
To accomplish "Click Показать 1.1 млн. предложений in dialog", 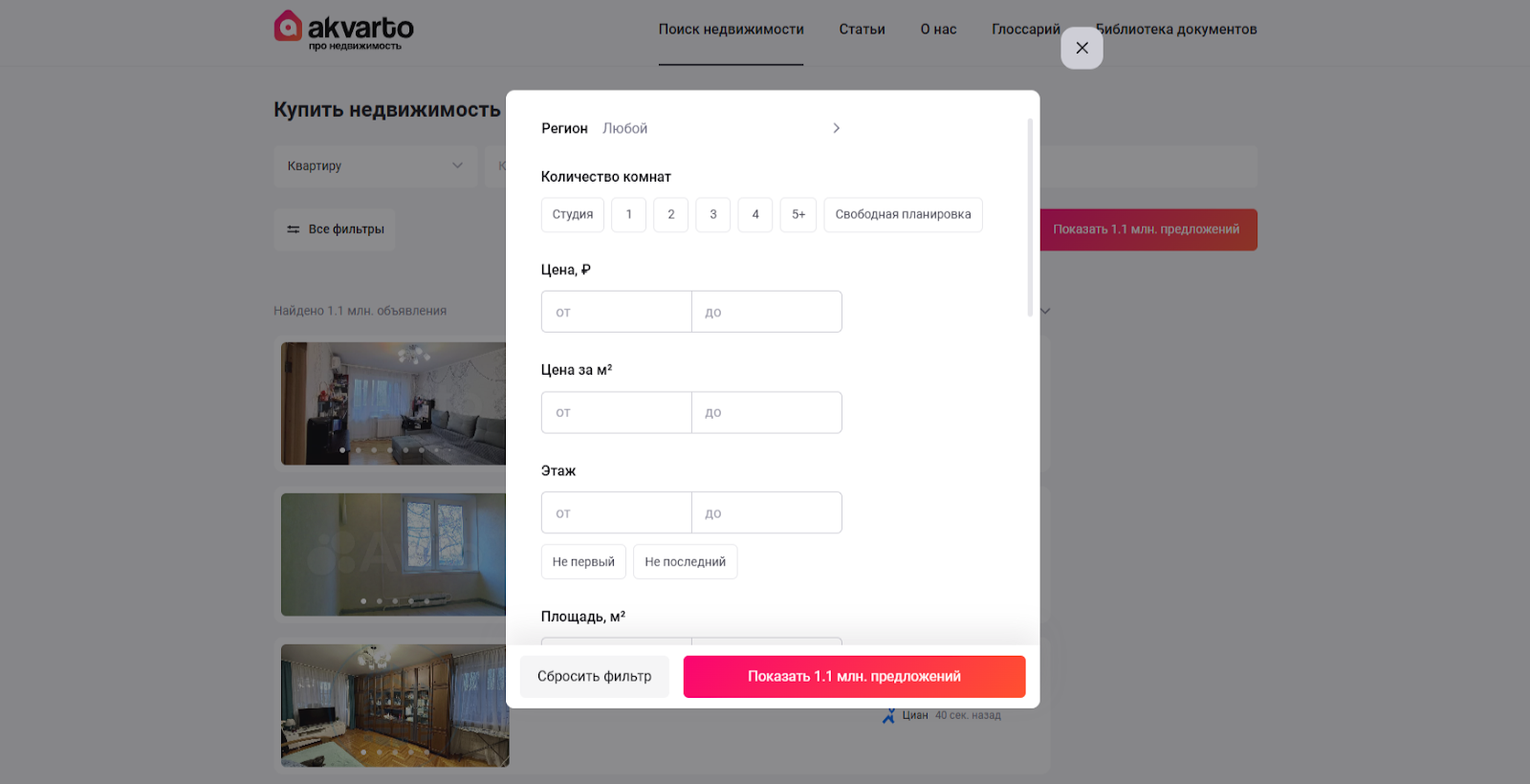I will [x=854, y=676].
